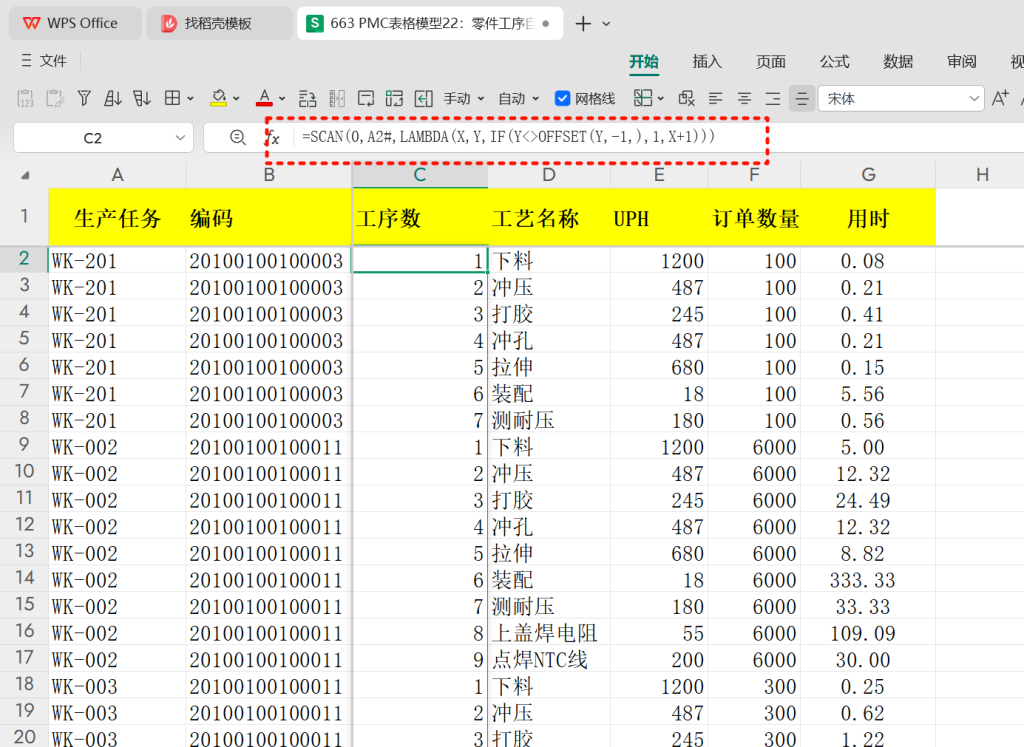Switch to the 开始 ribbon tab
This screenshot has height=747, width=1024.
point(644,61)
